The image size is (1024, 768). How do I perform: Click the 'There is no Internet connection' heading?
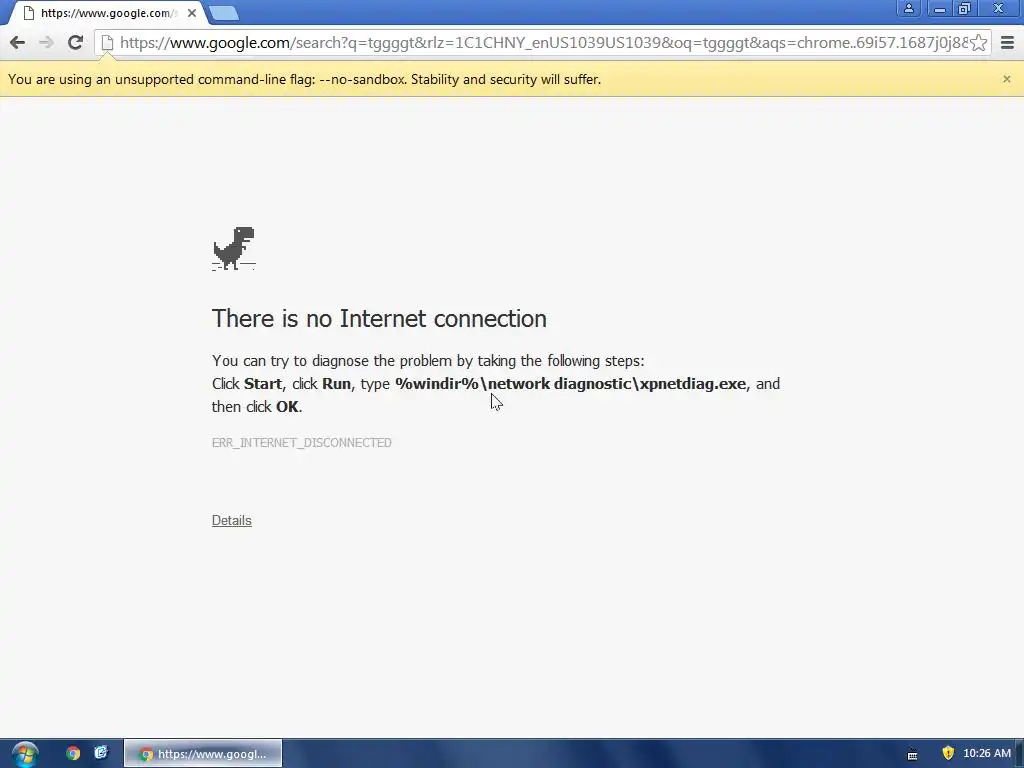pyautogui.click(x=379, y=319)
